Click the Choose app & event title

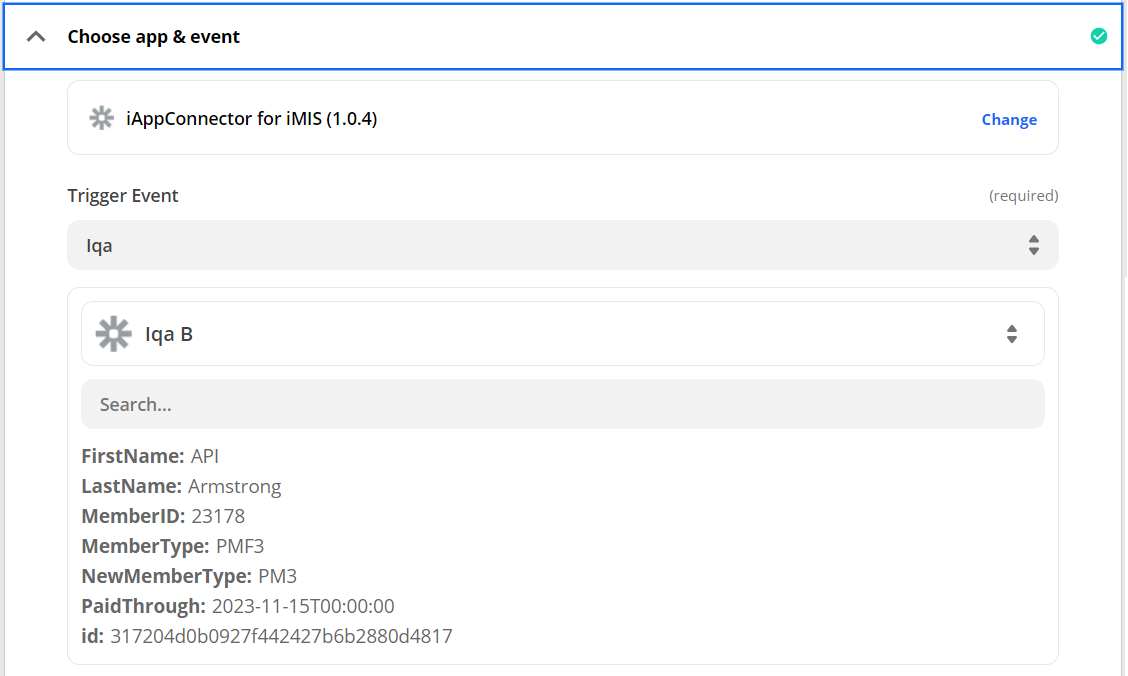pyautogui.click(x=154, y=37)
